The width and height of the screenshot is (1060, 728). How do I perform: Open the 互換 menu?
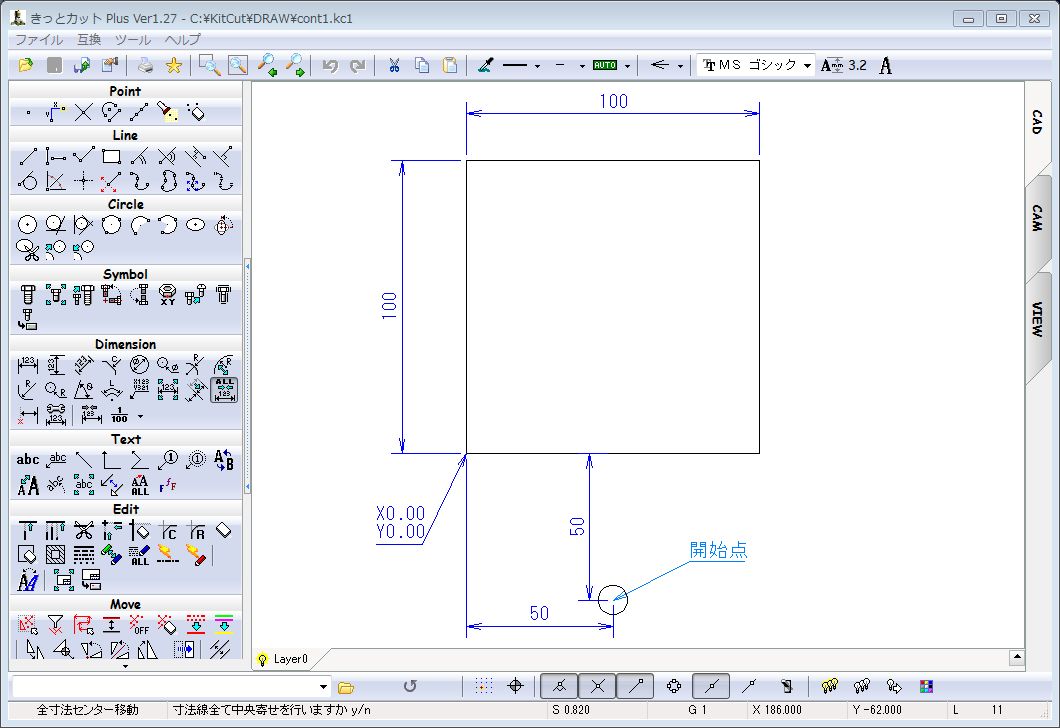coord(89,40)
